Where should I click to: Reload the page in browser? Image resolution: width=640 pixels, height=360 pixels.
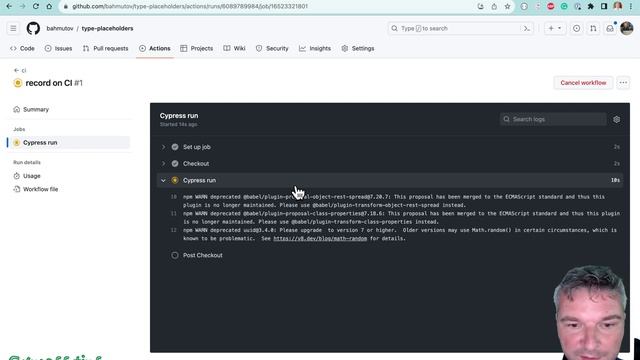(x=36, y=6)
